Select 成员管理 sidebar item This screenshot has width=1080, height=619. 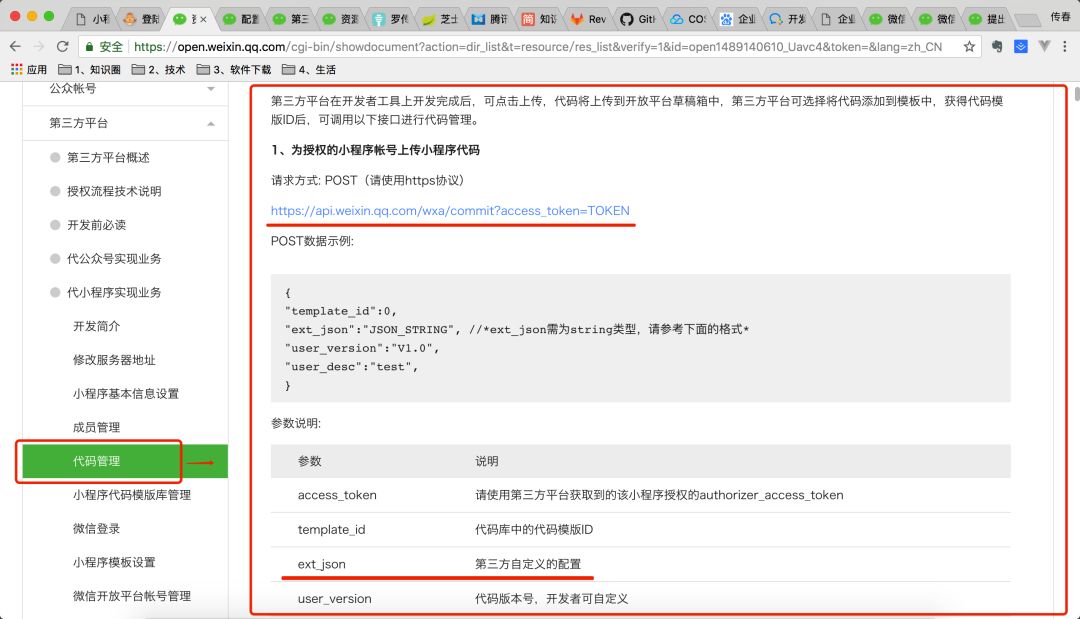96,428
